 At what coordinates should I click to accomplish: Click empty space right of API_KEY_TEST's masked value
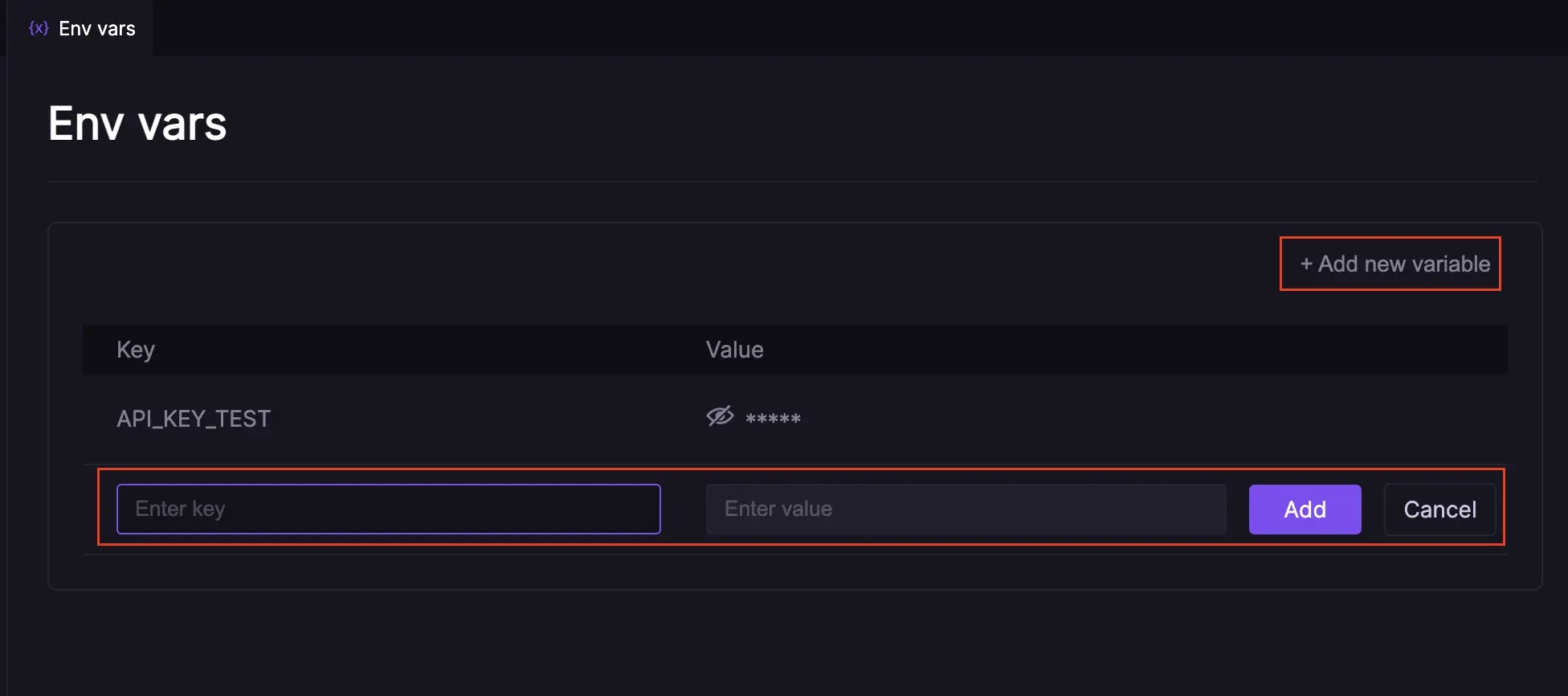click(x=1125, y=419)
